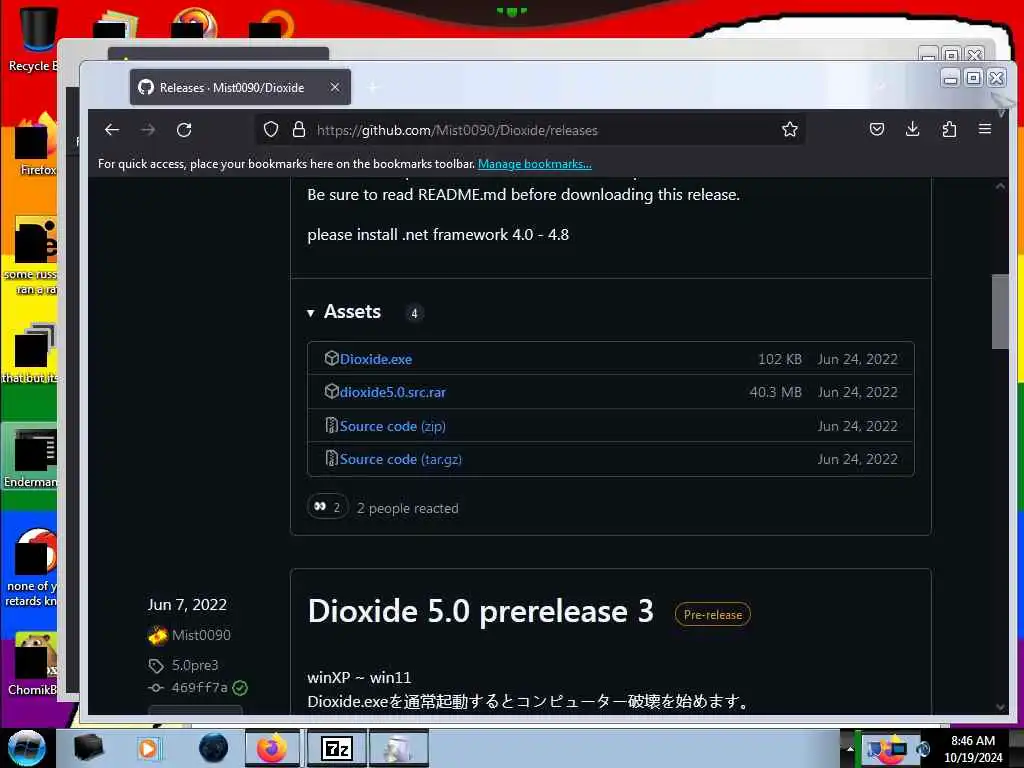
Task: Click the padlock site security icon
Action: [299, 129]
